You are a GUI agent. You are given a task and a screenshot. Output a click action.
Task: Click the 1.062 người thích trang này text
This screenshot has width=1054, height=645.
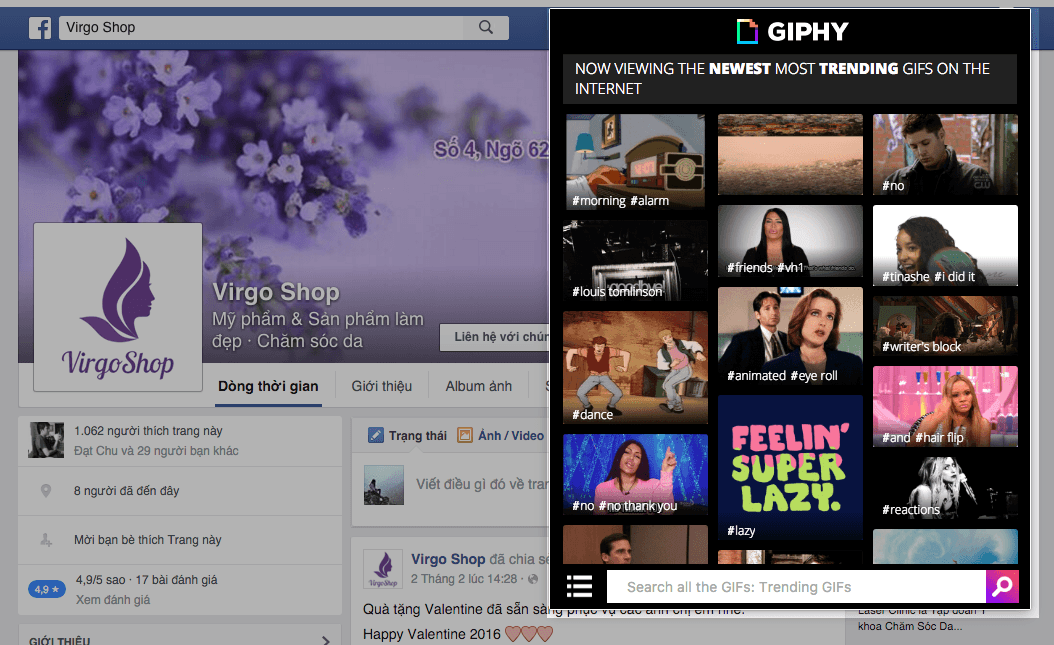(x=148, y=431)
